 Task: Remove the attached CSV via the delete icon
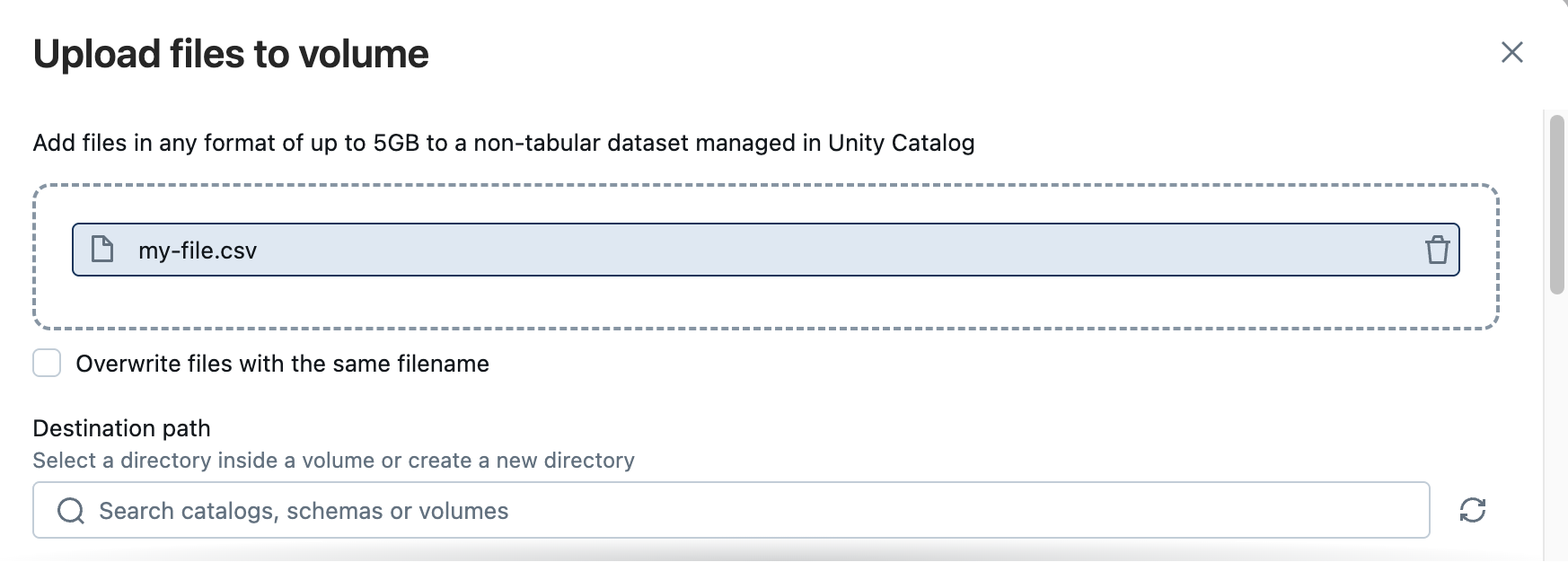(x=1439, y=250)
